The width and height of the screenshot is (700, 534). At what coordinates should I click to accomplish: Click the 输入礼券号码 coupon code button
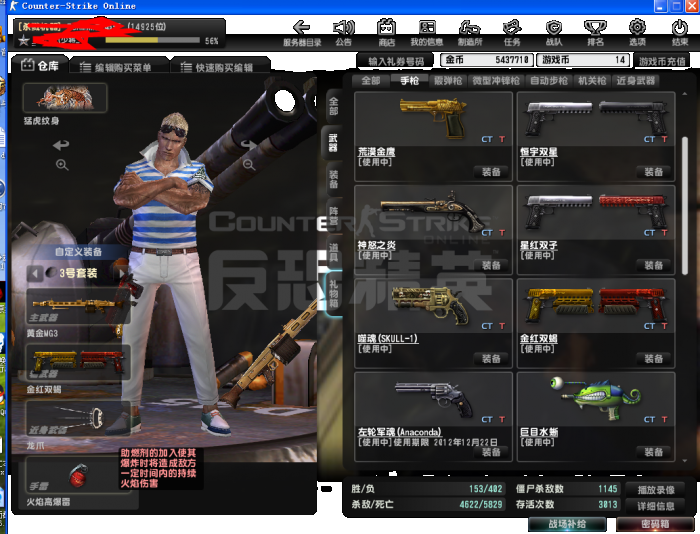tap(396, 61)
